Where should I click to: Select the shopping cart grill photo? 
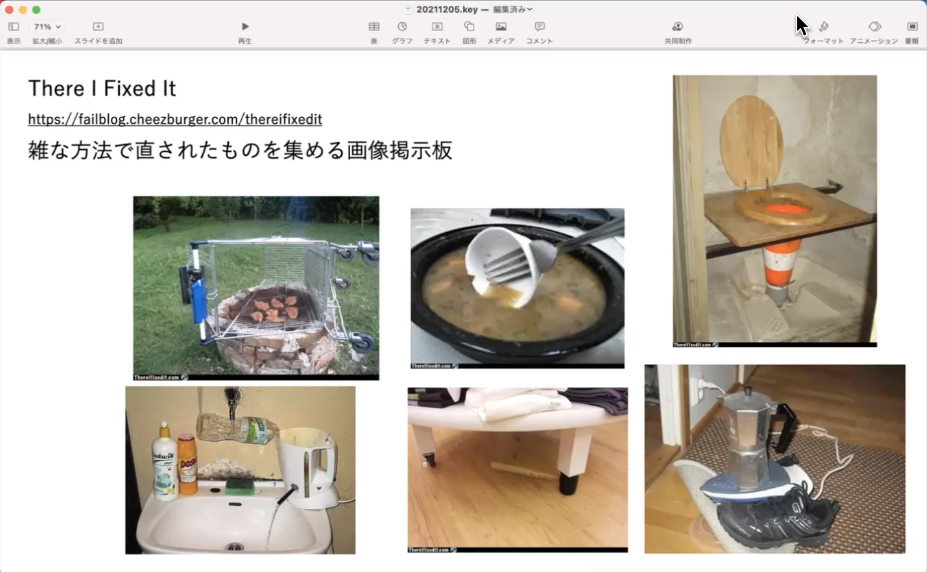click(x=256, y=287)
